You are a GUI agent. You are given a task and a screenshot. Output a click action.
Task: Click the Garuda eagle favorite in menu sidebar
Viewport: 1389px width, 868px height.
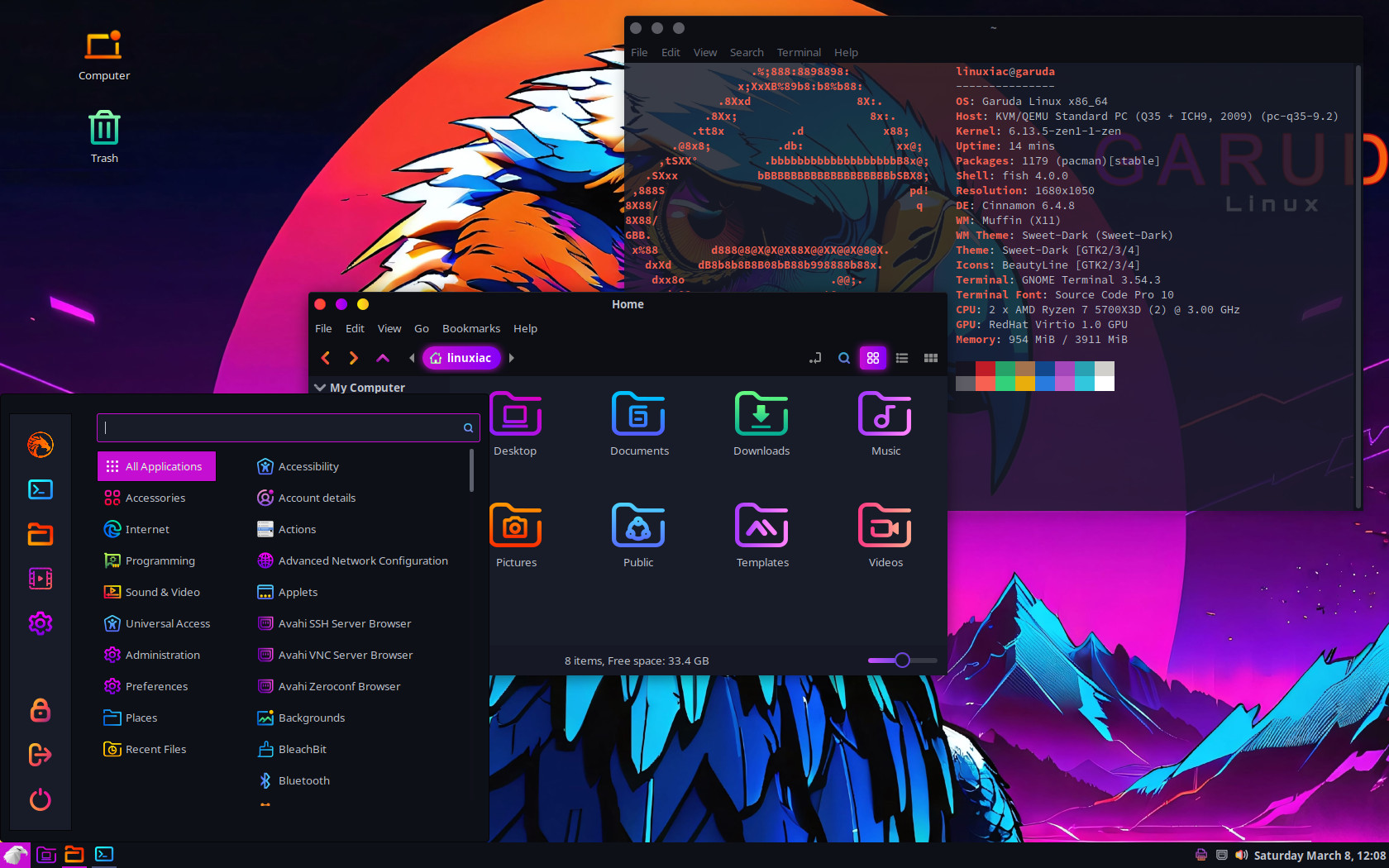[x=41, y=445]
